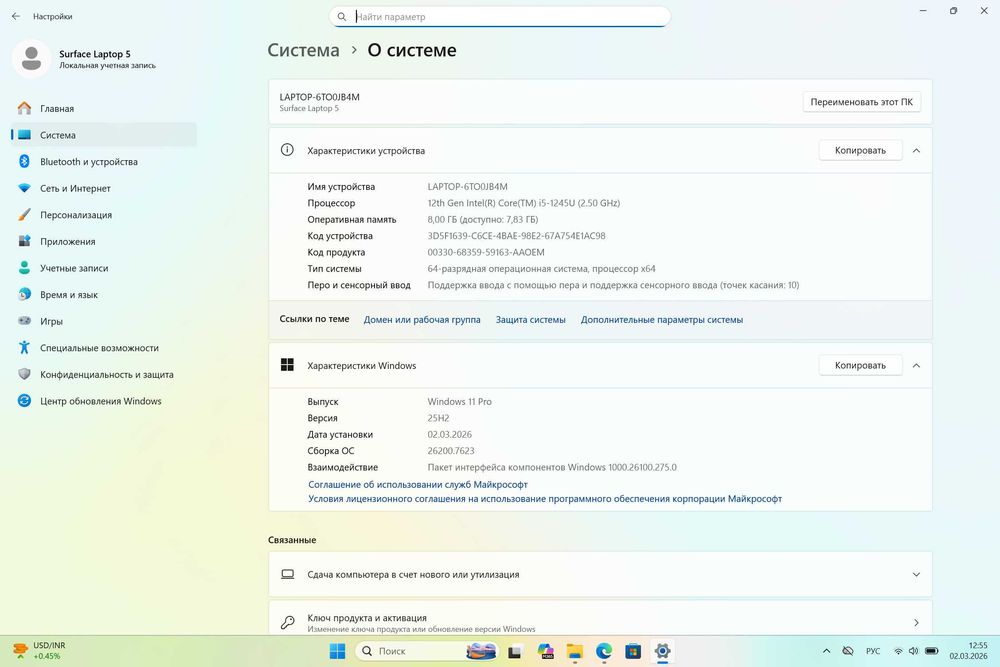Viewport: 1000px width, 667px height.
Task: Copy Windows specifications with Копировать
Action: 860,365
